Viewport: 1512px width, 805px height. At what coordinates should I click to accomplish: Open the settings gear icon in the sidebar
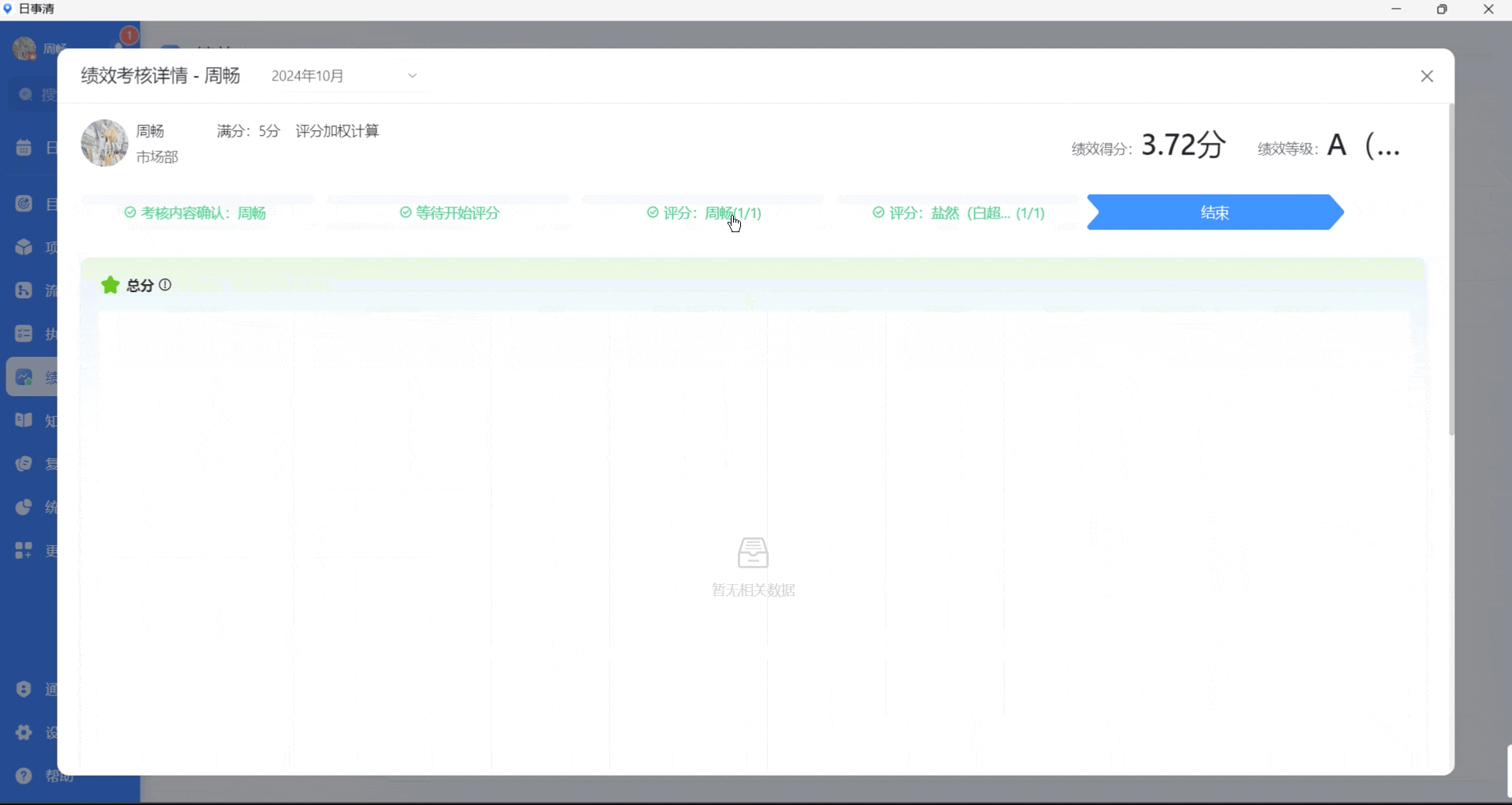pos(24,732)
